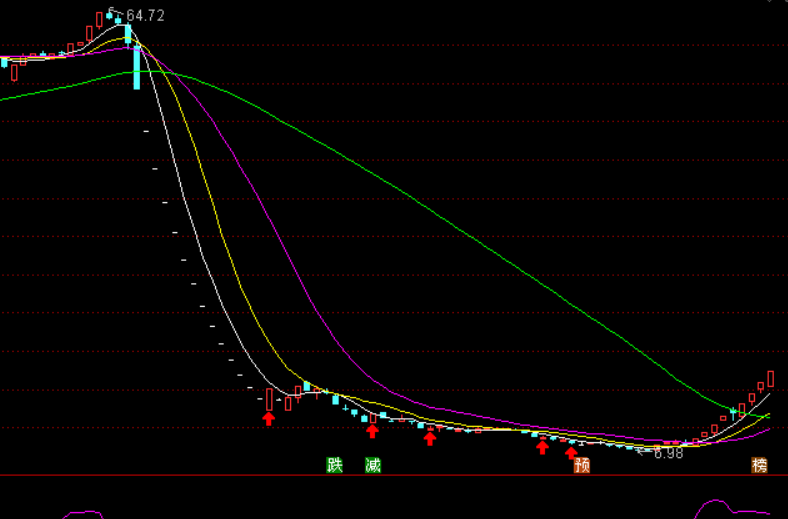Open the orange 预 event marker
The height and width of the screenshot is (519, 788).
(582, 465)
